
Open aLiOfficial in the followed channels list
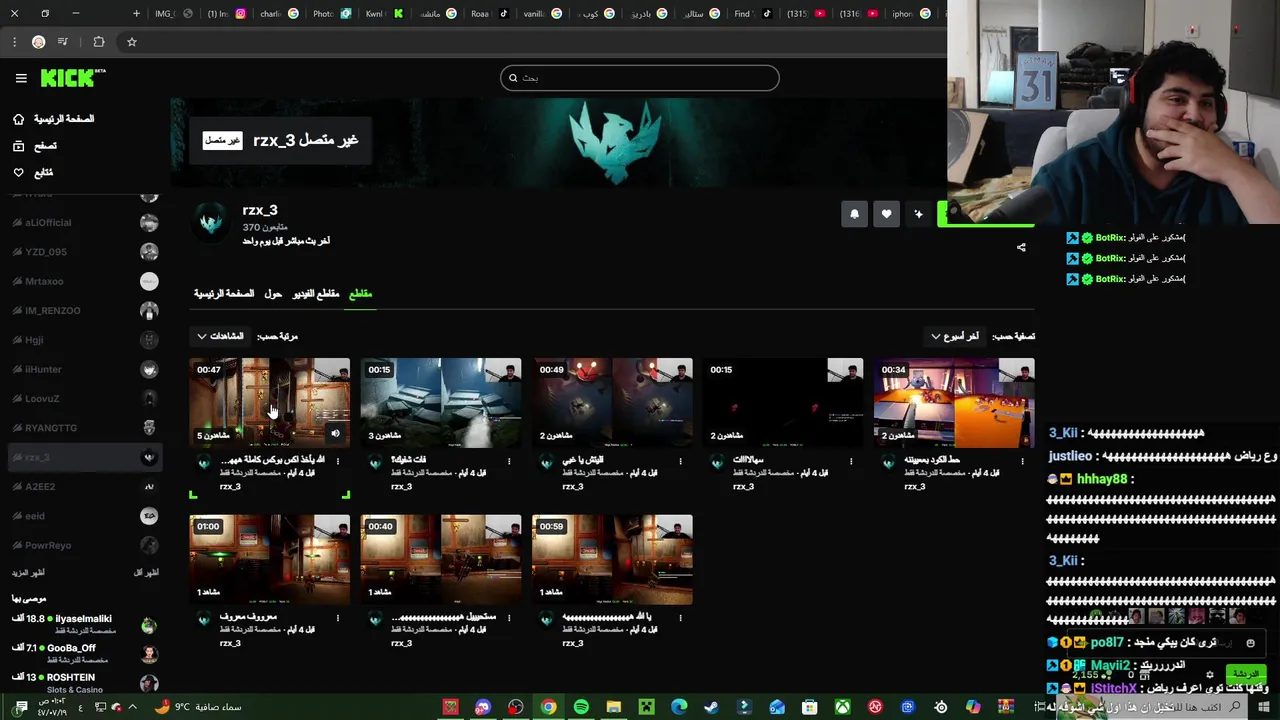(x=85, y=223)
